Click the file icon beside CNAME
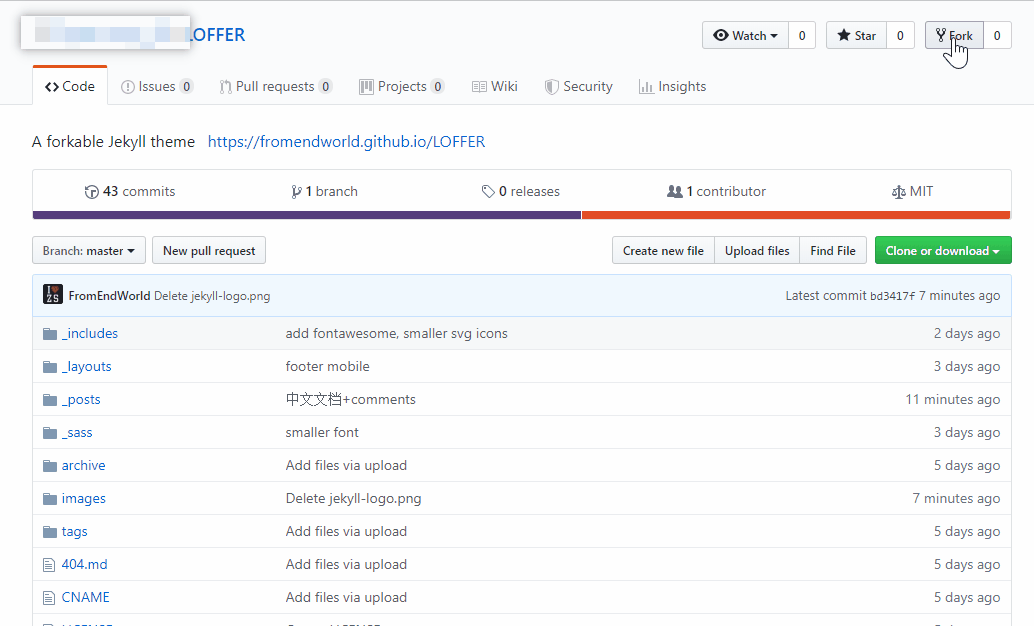 pos(49,598)
